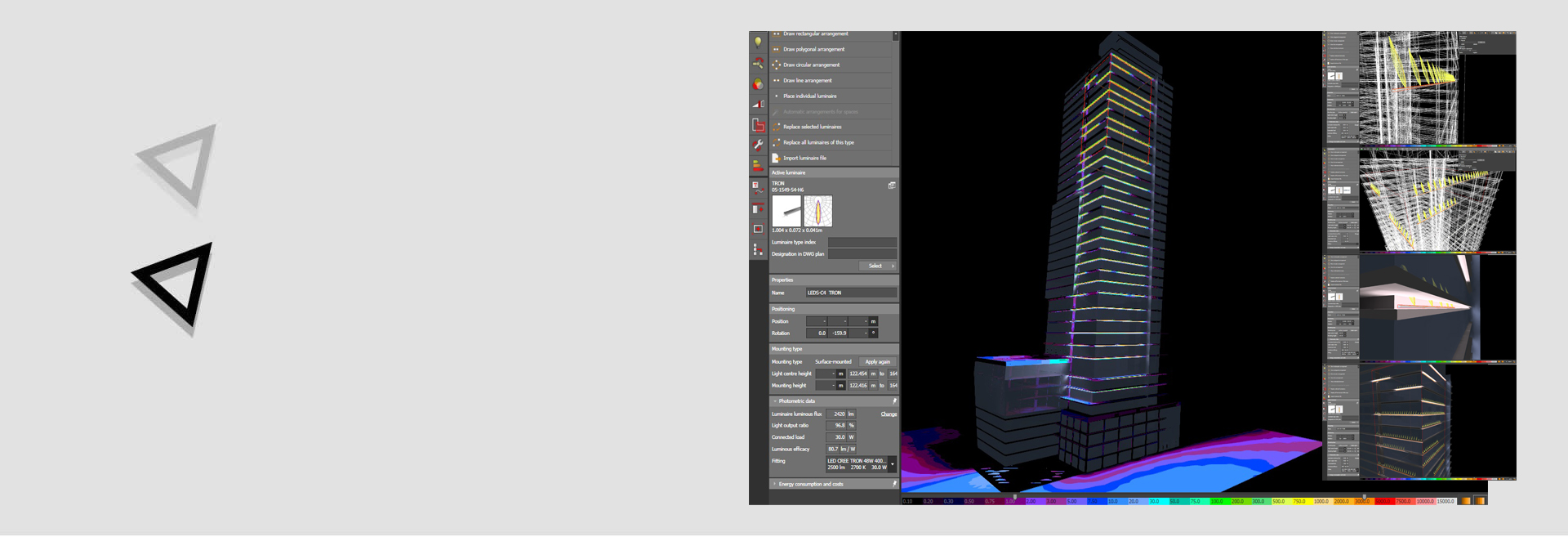Screen dimensions: 1568x537
Task: Click the 100.0 green swatch in color scale
Action: point(1220,501)
